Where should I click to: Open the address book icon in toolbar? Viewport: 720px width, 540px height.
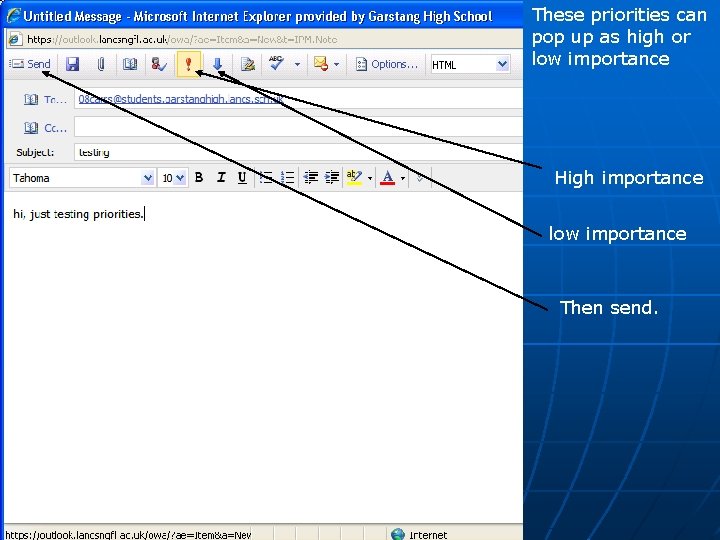pyautogui.click(x=130, y=64)
